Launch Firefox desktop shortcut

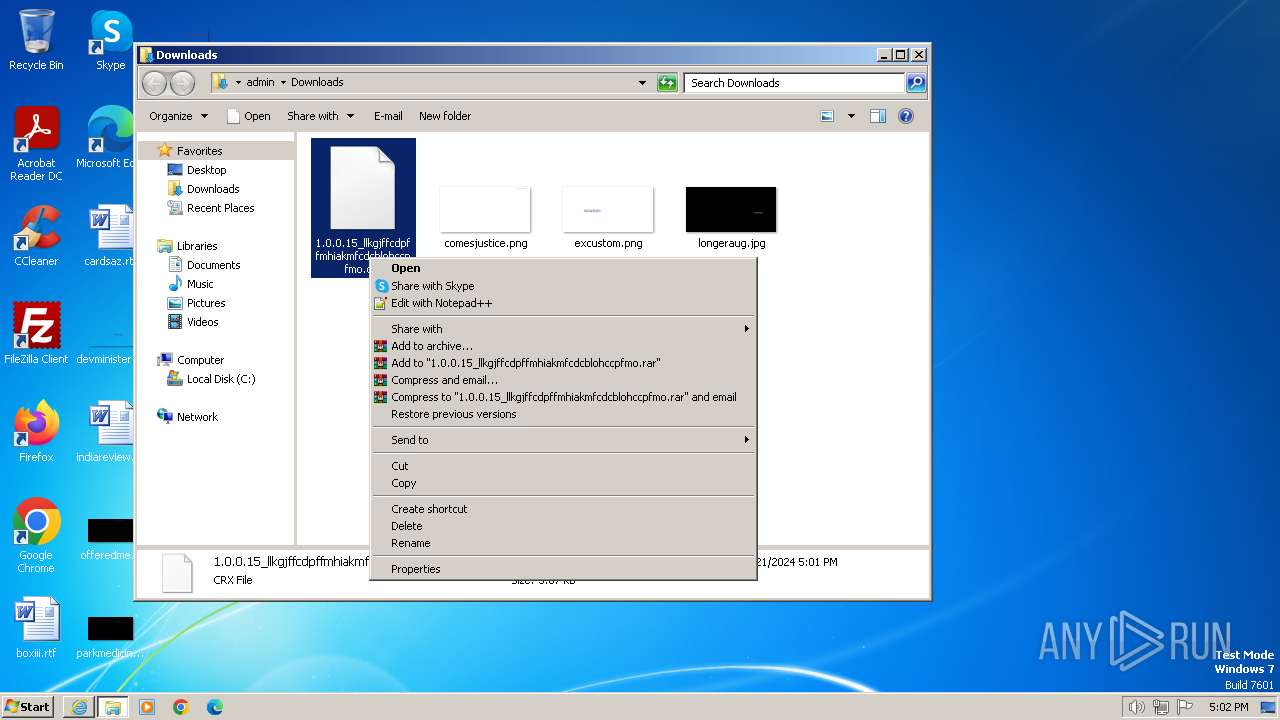click(36, 432)
